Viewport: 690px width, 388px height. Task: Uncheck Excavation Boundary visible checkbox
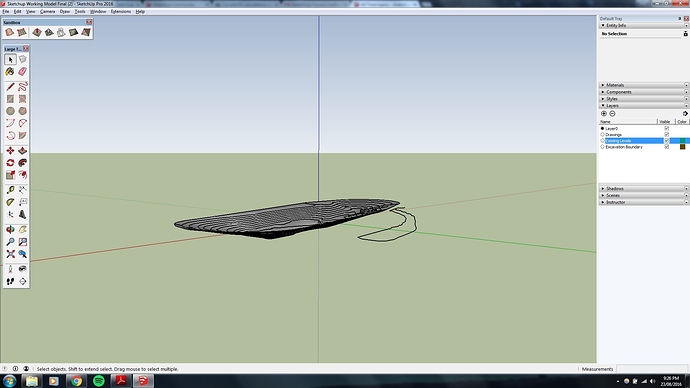point(667,147)
